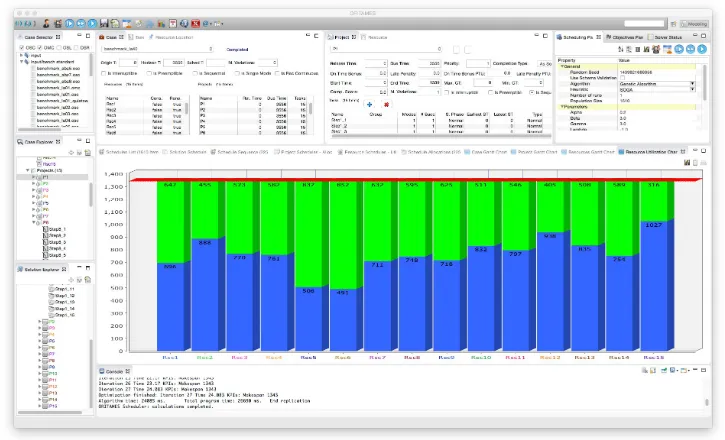Viewport: 725px width, 440px height.
Task: Click the rightmost icon in Case Explorer toolbar
Action: (x=87, y=152)
